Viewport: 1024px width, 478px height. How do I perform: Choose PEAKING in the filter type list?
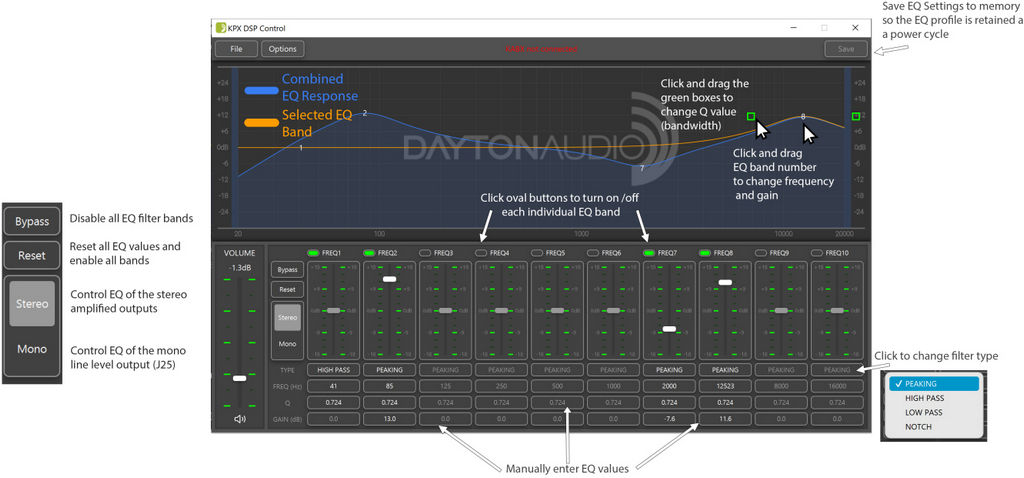(x=934, y=384)
